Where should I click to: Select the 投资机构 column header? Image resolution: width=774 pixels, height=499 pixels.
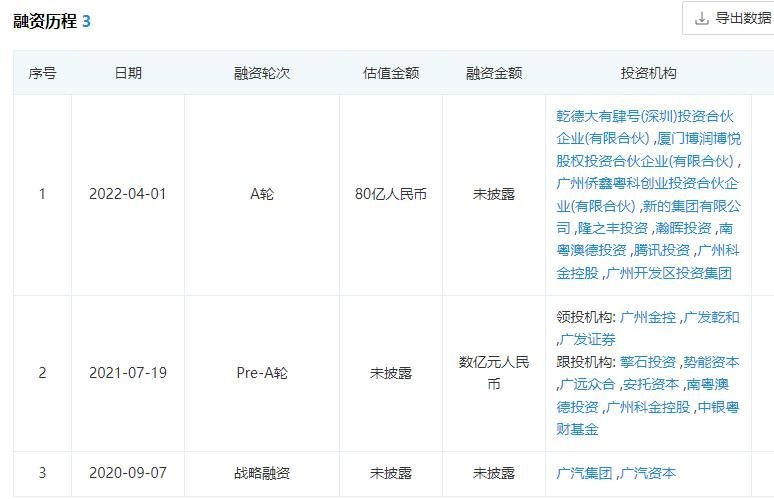pyautogui.click(x=649, y=73)
